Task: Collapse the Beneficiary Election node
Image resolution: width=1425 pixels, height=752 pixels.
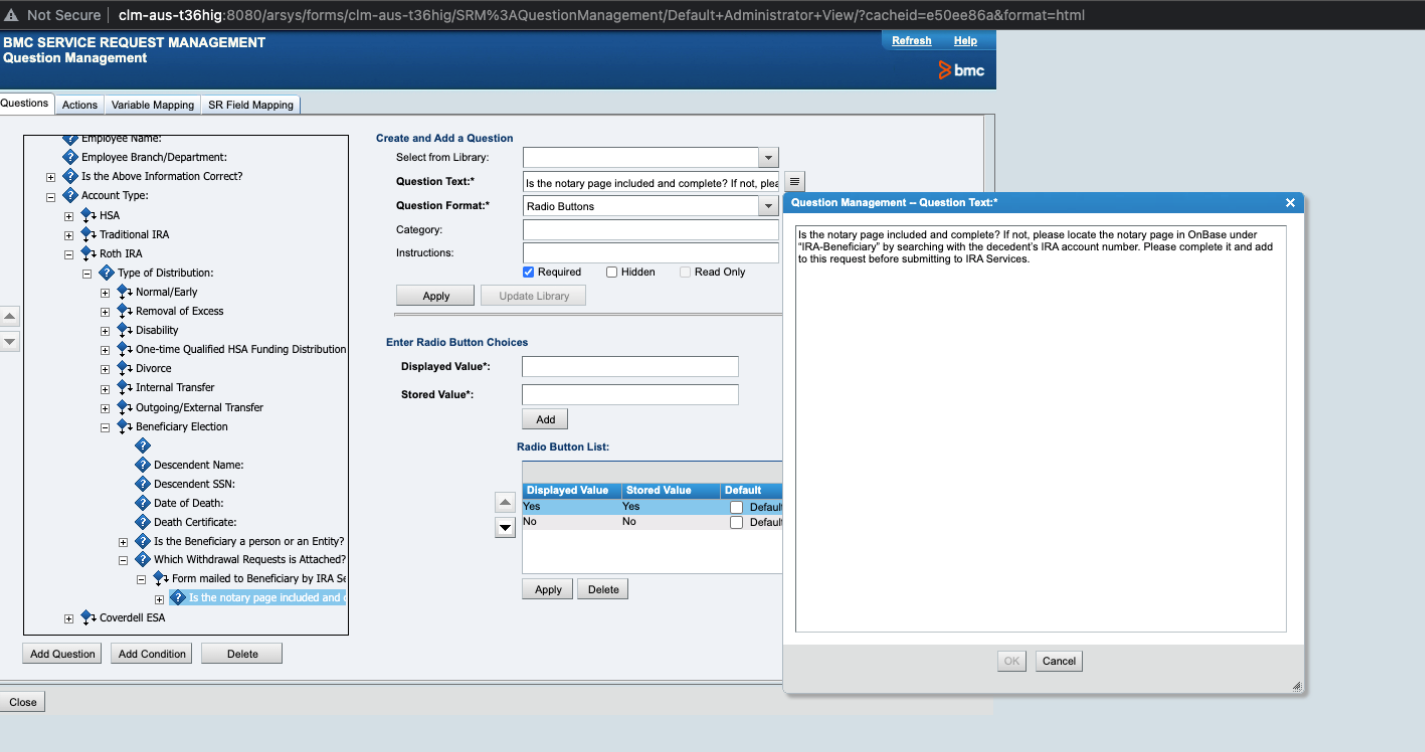Action: [x=105, y=427]
